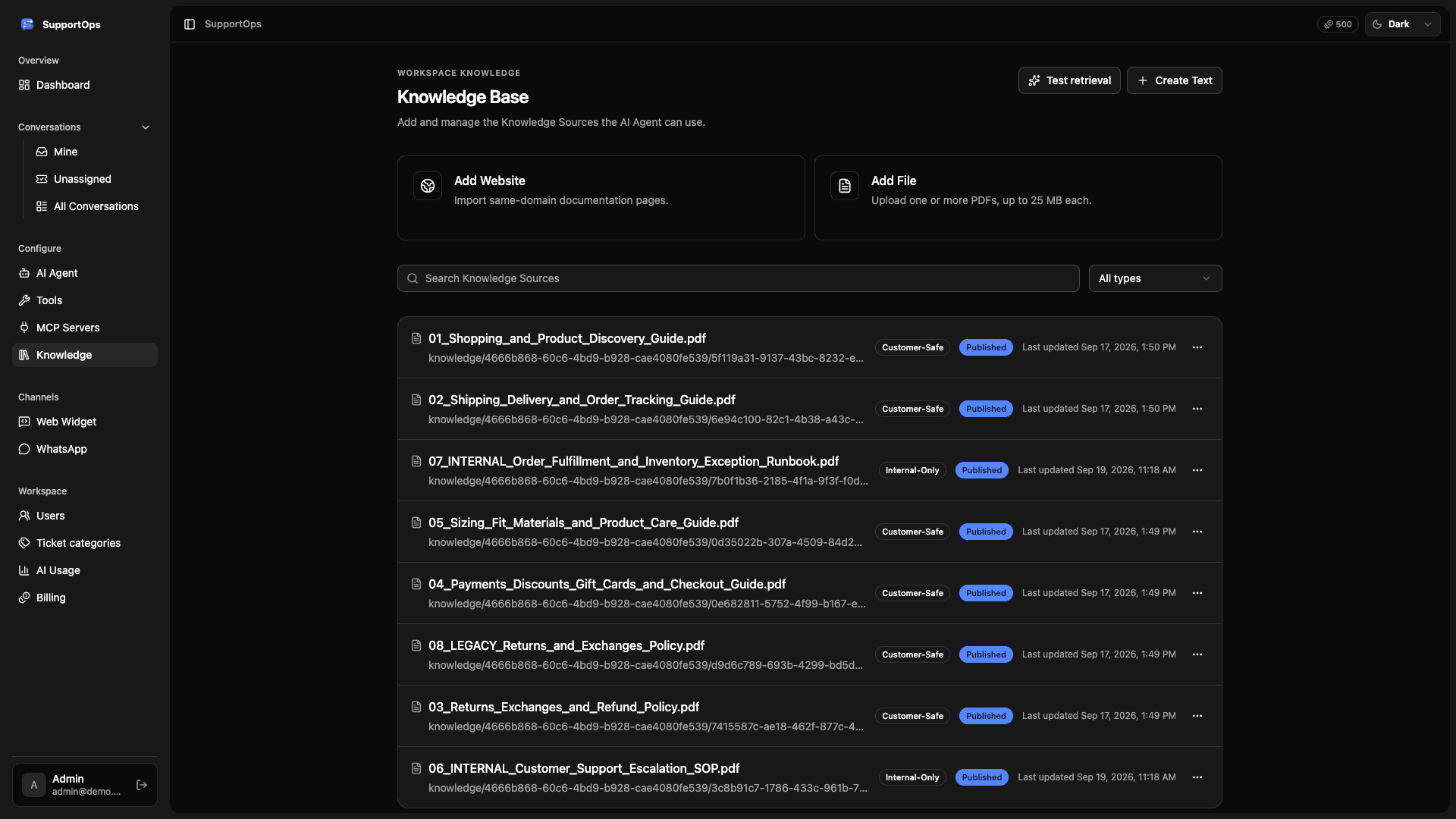This screenshot has width=1456, height=819.
Task: Click the Add File card
Action: click(1018, 198)
